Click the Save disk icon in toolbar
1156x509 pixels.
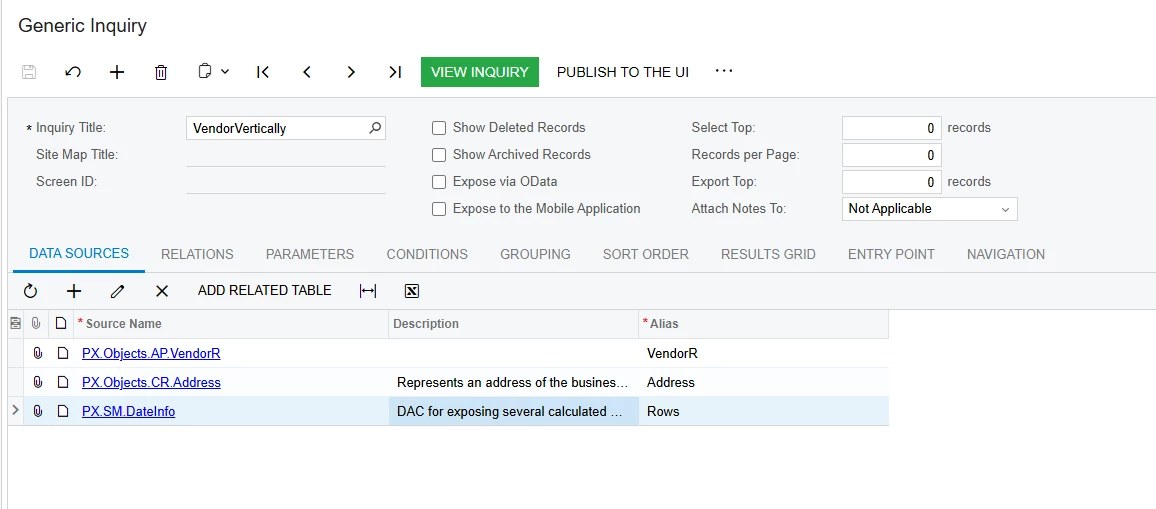coord(29,72)
